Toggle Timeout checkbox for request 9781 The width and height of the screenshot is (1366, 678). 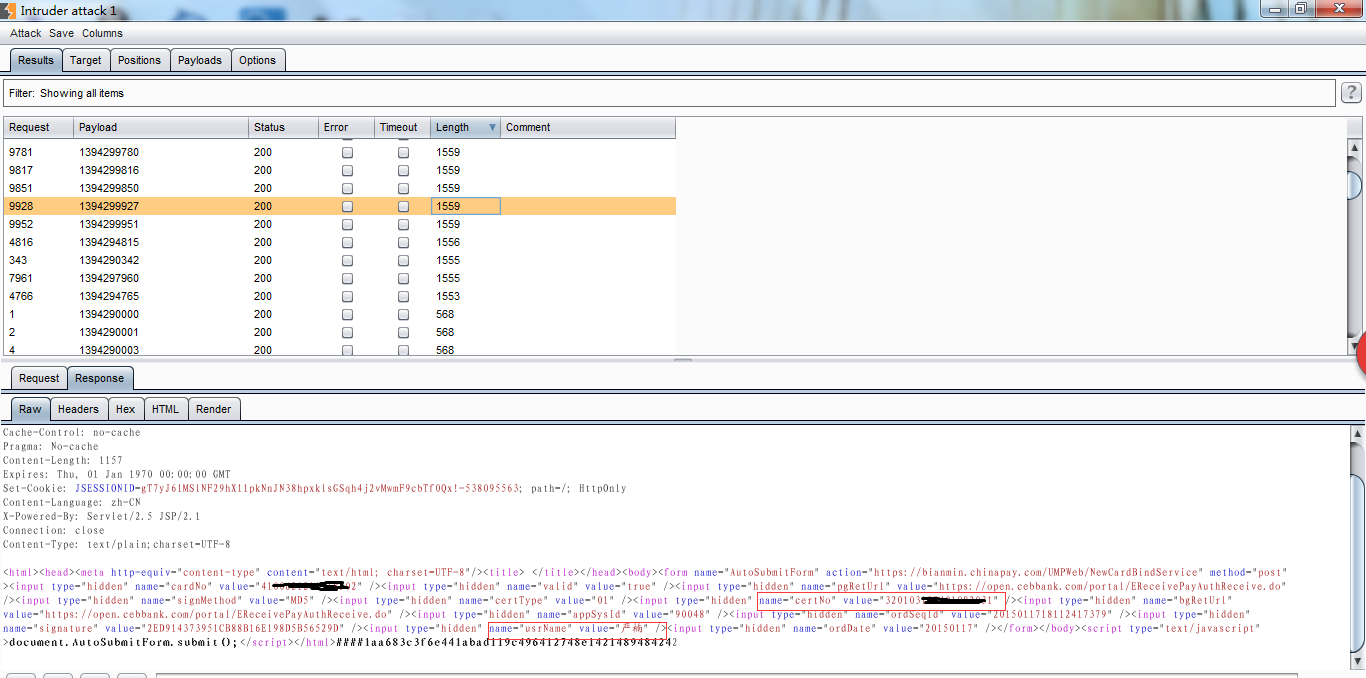point(403,153)
